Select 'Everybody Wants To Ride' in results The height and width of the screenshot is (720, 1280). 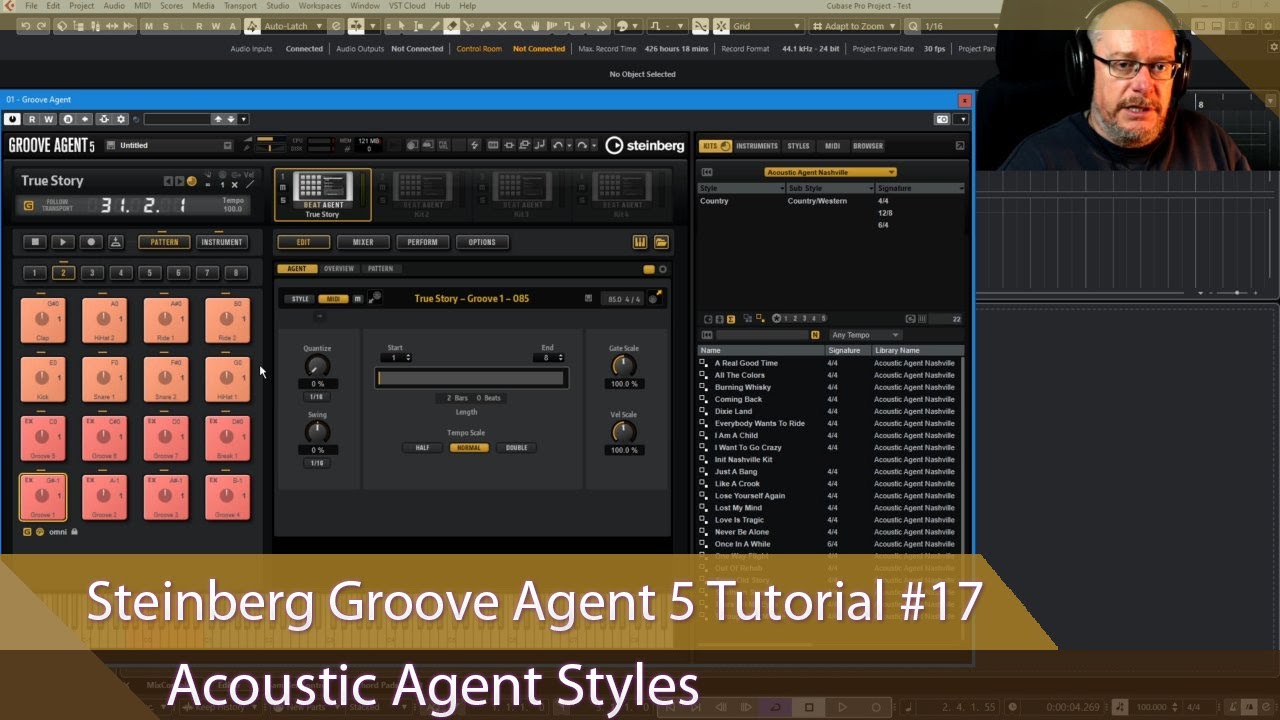(x=760, y=423)
